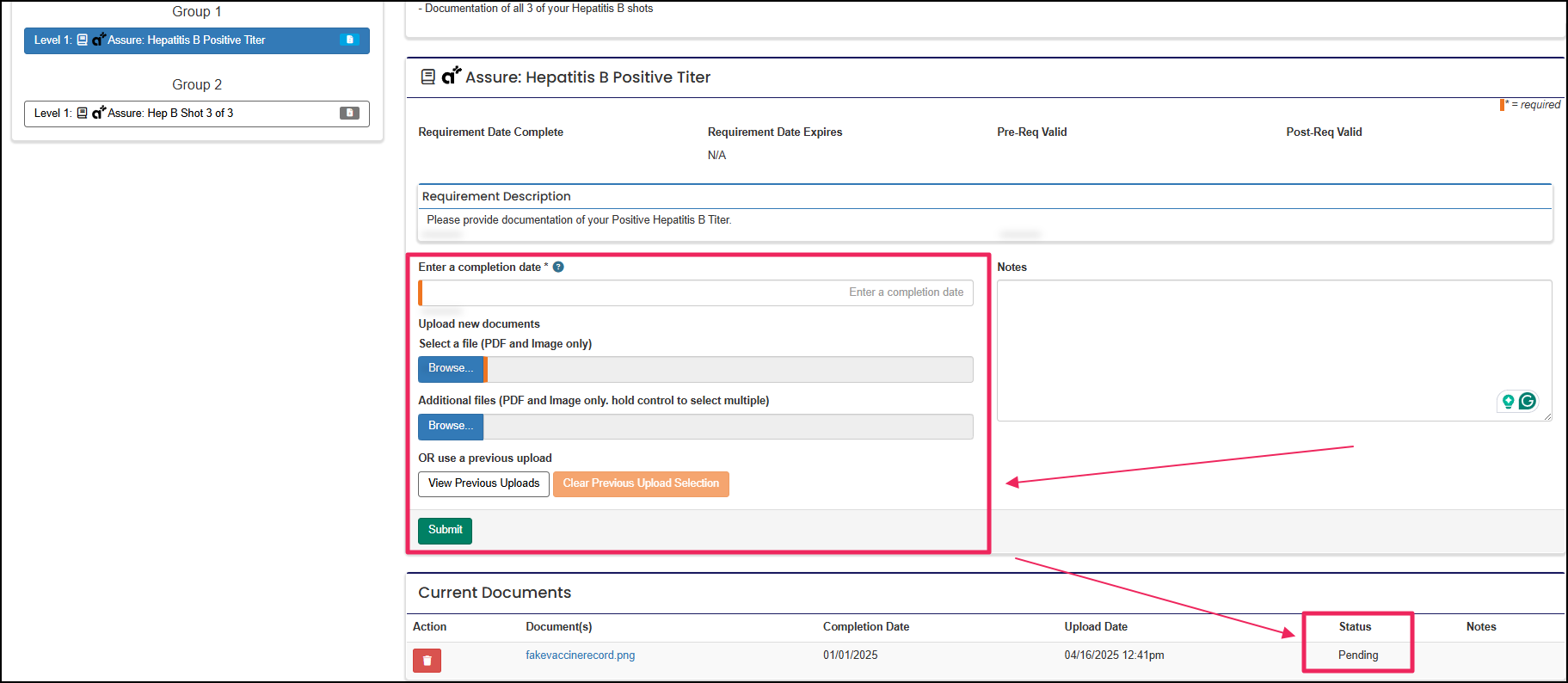Click the file path field for Additional files
1568x683 pixels.
[x=728, y=427]
